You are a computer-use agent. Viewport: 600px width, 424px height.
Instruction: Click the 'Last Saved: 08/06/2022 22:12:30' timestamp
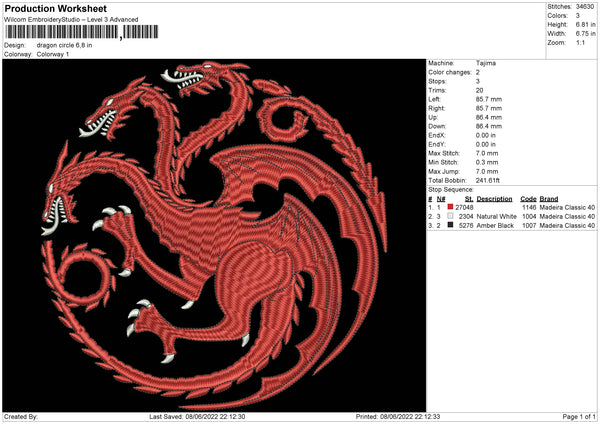pyautogui.click(x=197, y=417)
